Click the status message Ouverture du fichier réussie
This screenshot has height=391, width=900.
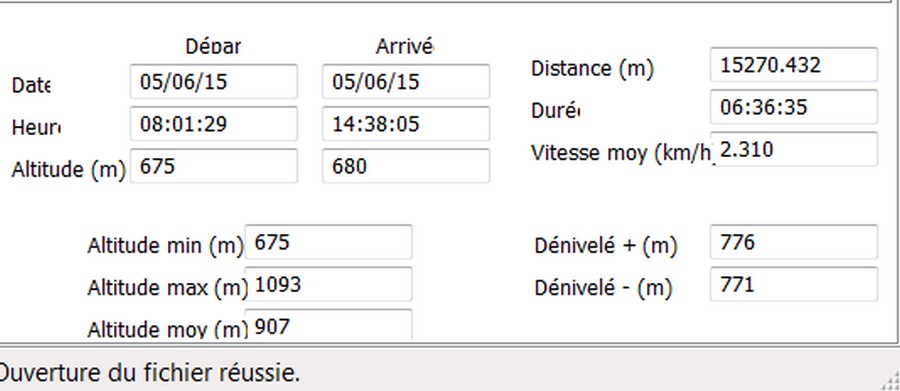point(148,374)
